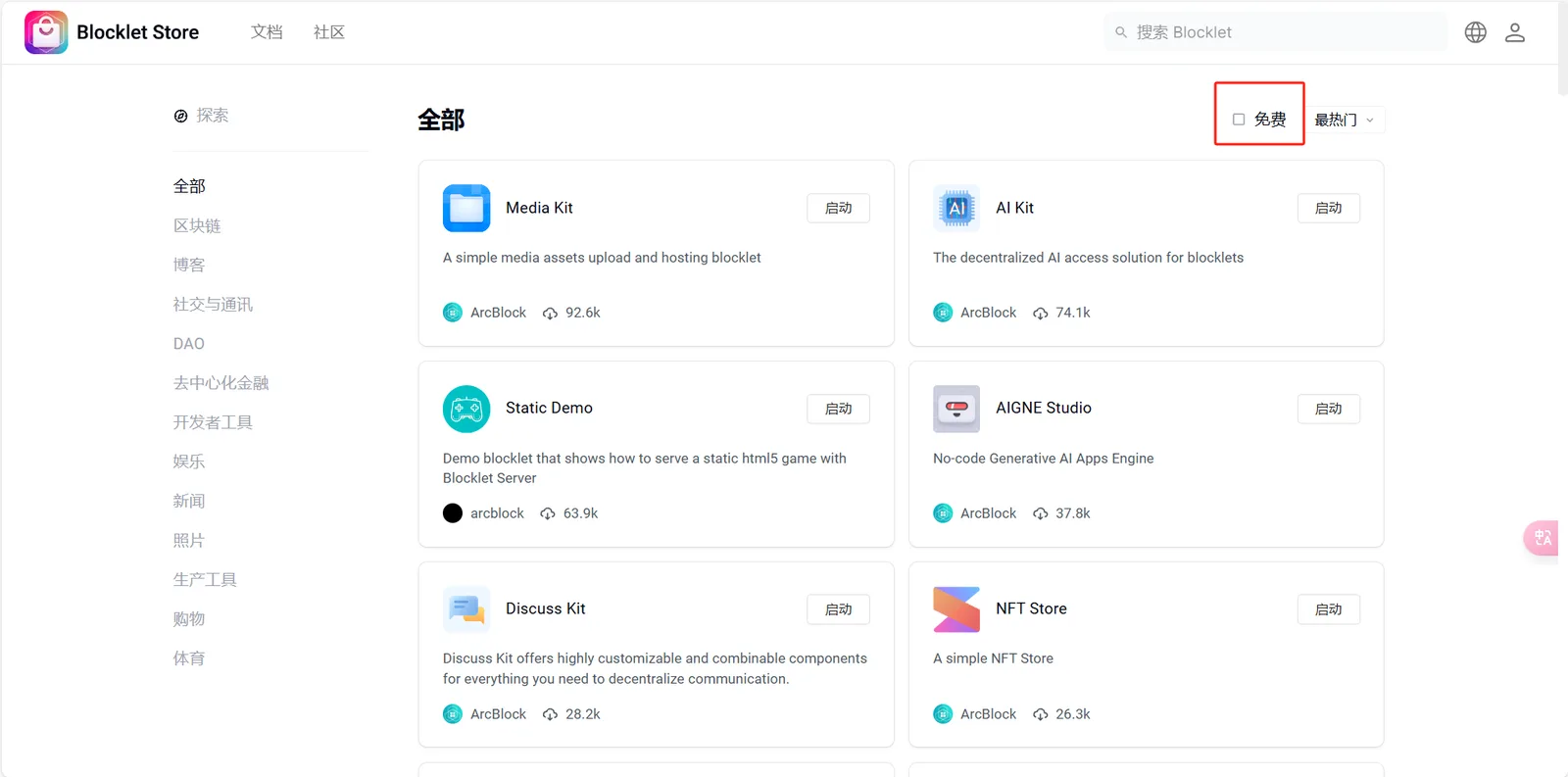Select the 生产工具 category
Image resolution: width=1568 pixels, height=777 pixels.
point(205,579)
